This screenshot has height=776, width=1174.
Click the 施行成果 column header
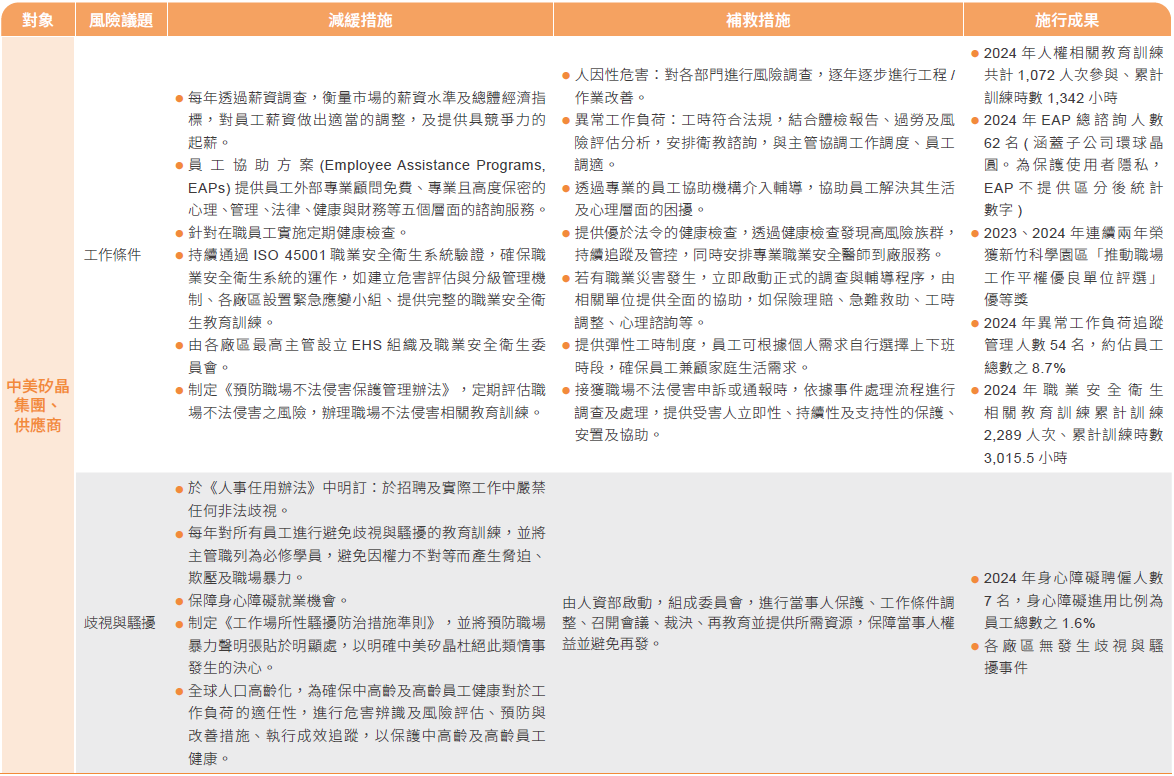click(x=1067, y=20)
